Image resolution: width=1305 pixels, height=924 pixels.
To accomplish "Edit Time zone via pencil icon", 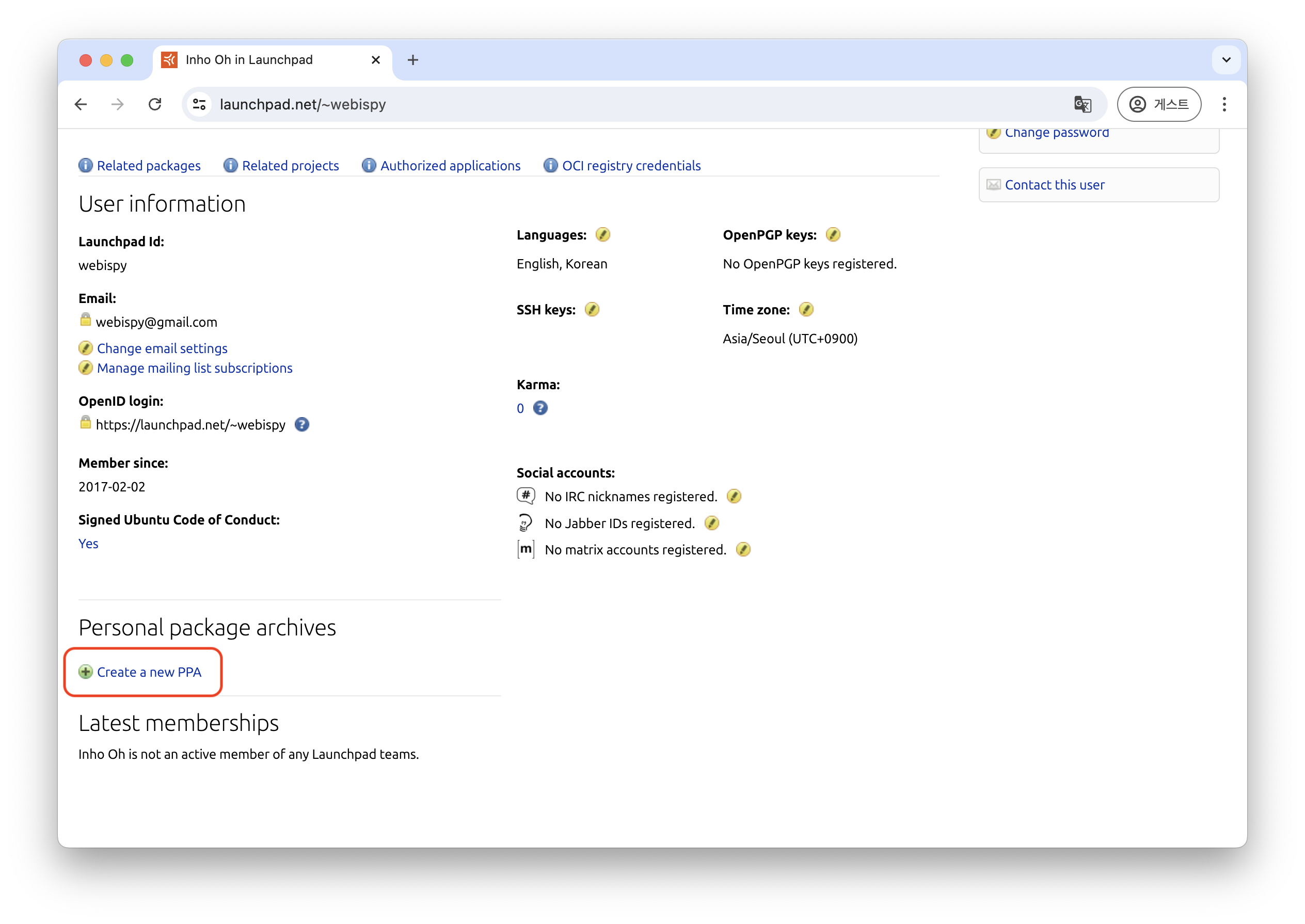I will (x=806, y=309).
